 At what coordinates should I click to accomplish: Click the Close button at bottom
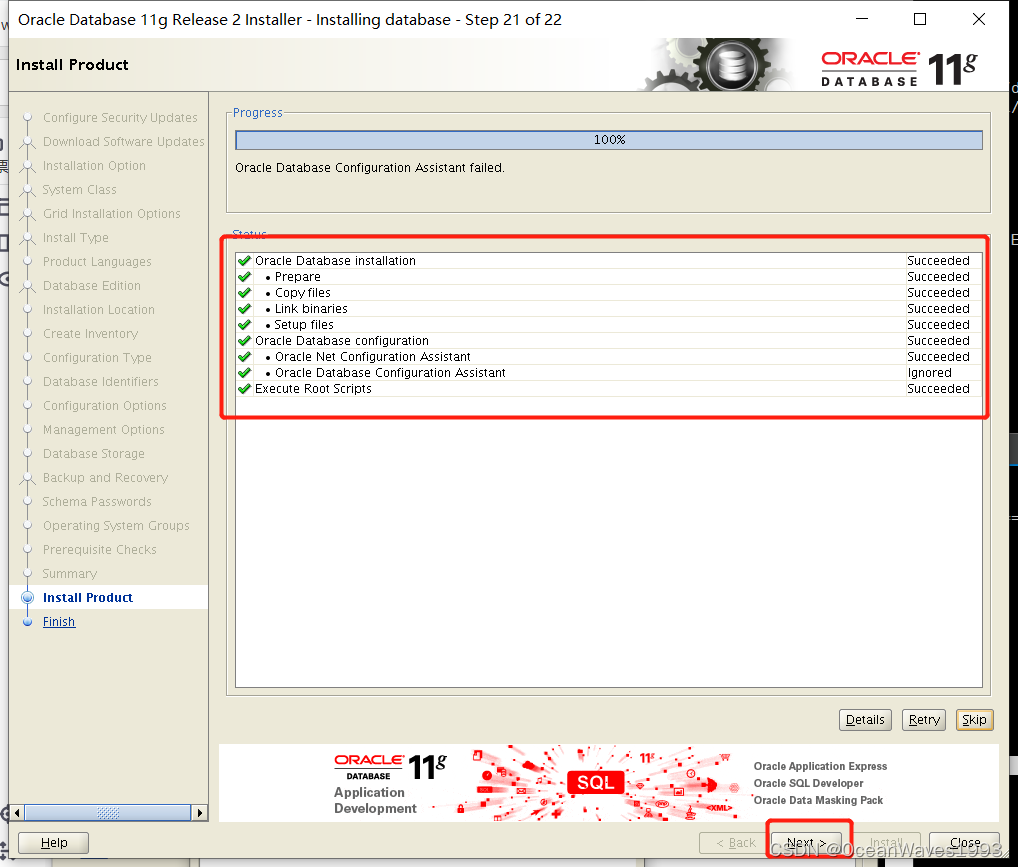point(964,842)
